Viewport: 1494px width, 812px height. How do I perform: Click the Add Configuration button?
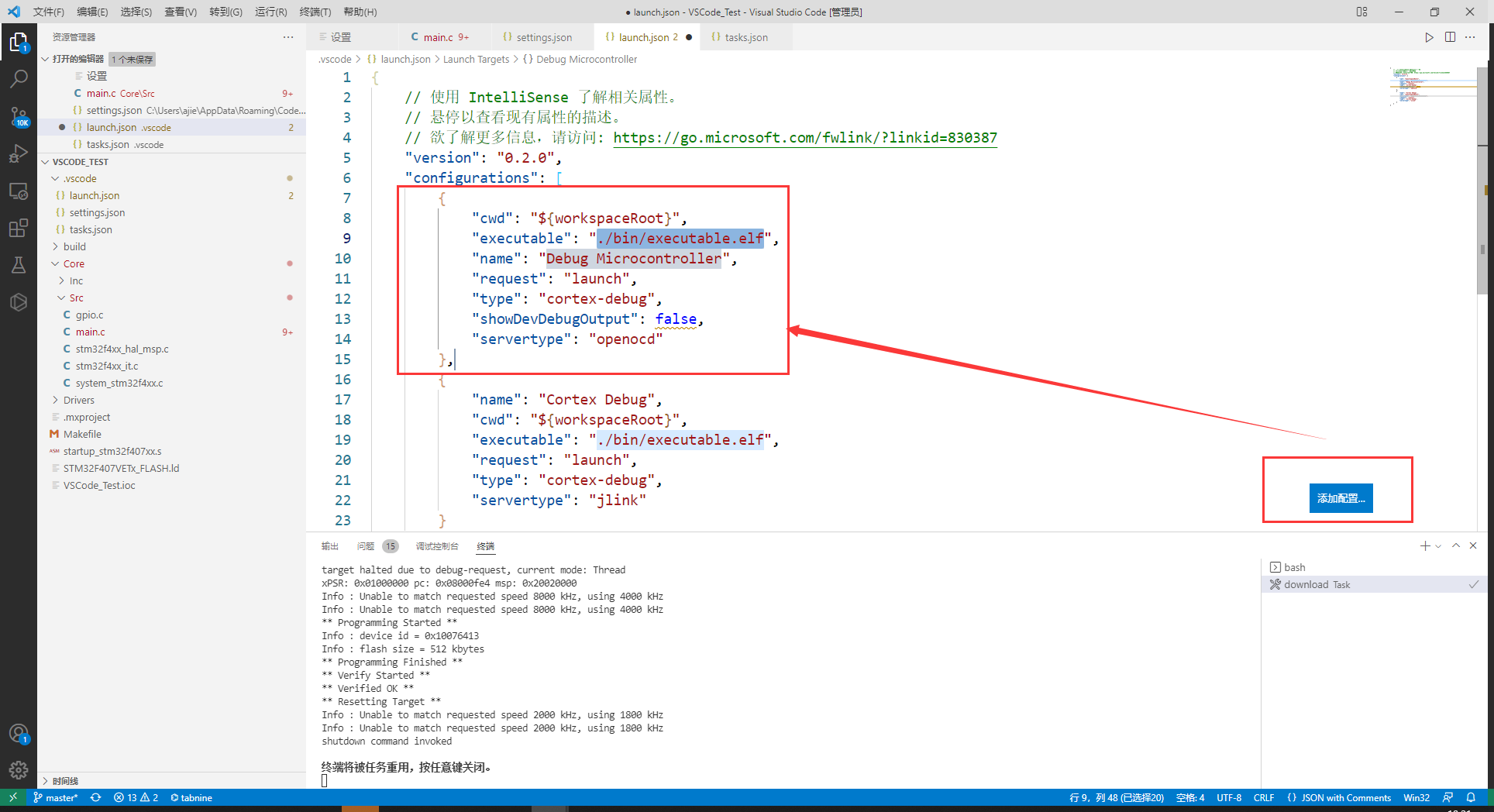click(x=1341, y=498)
